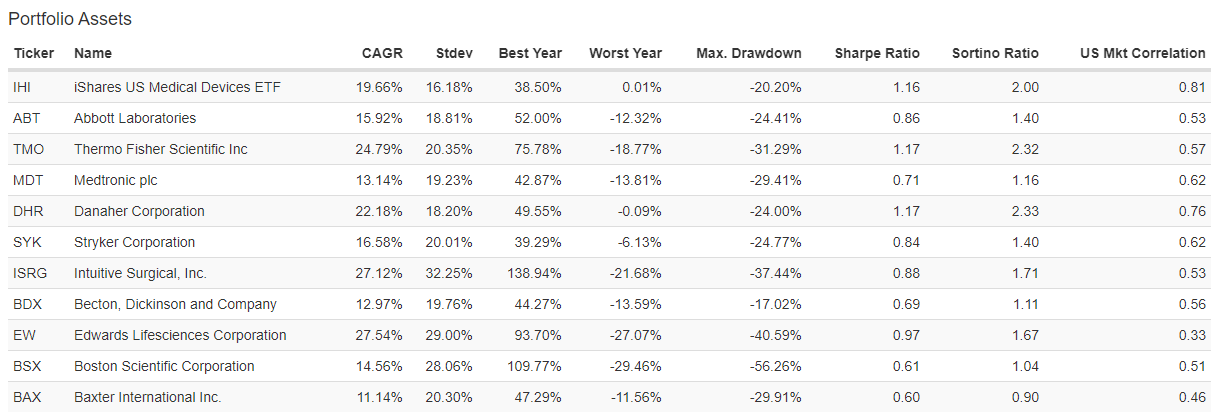Click the Sharpe Ratio column header
Screen dimensions: 1216x415
tap(877, 53)
